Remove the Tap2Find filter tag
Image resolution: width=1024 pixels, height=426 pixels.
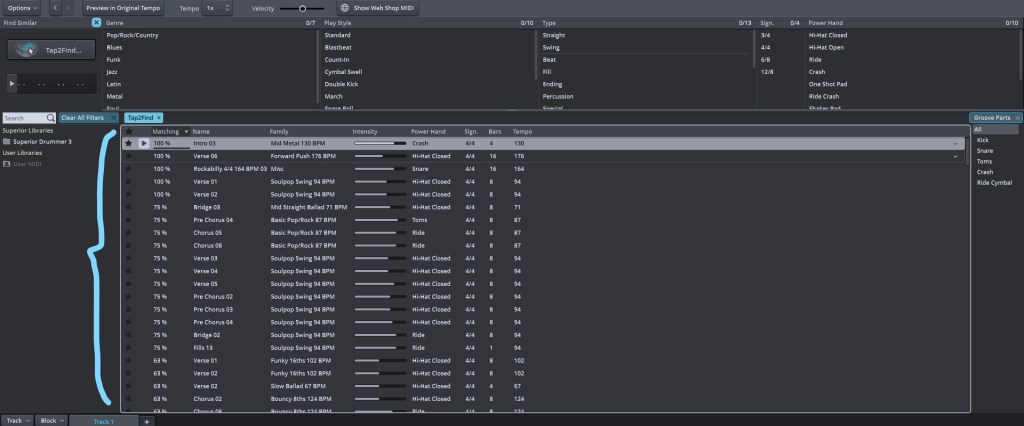click(158, 118)
